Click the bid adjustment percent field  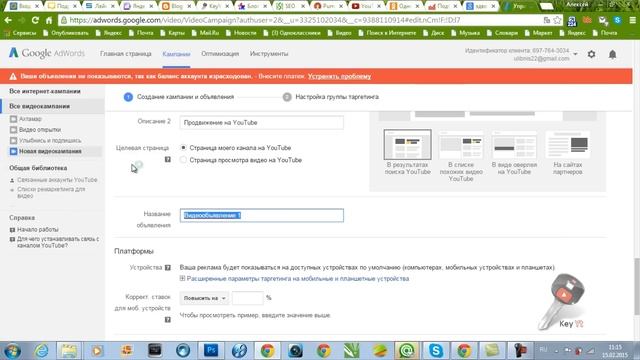(x=248, y=298)
